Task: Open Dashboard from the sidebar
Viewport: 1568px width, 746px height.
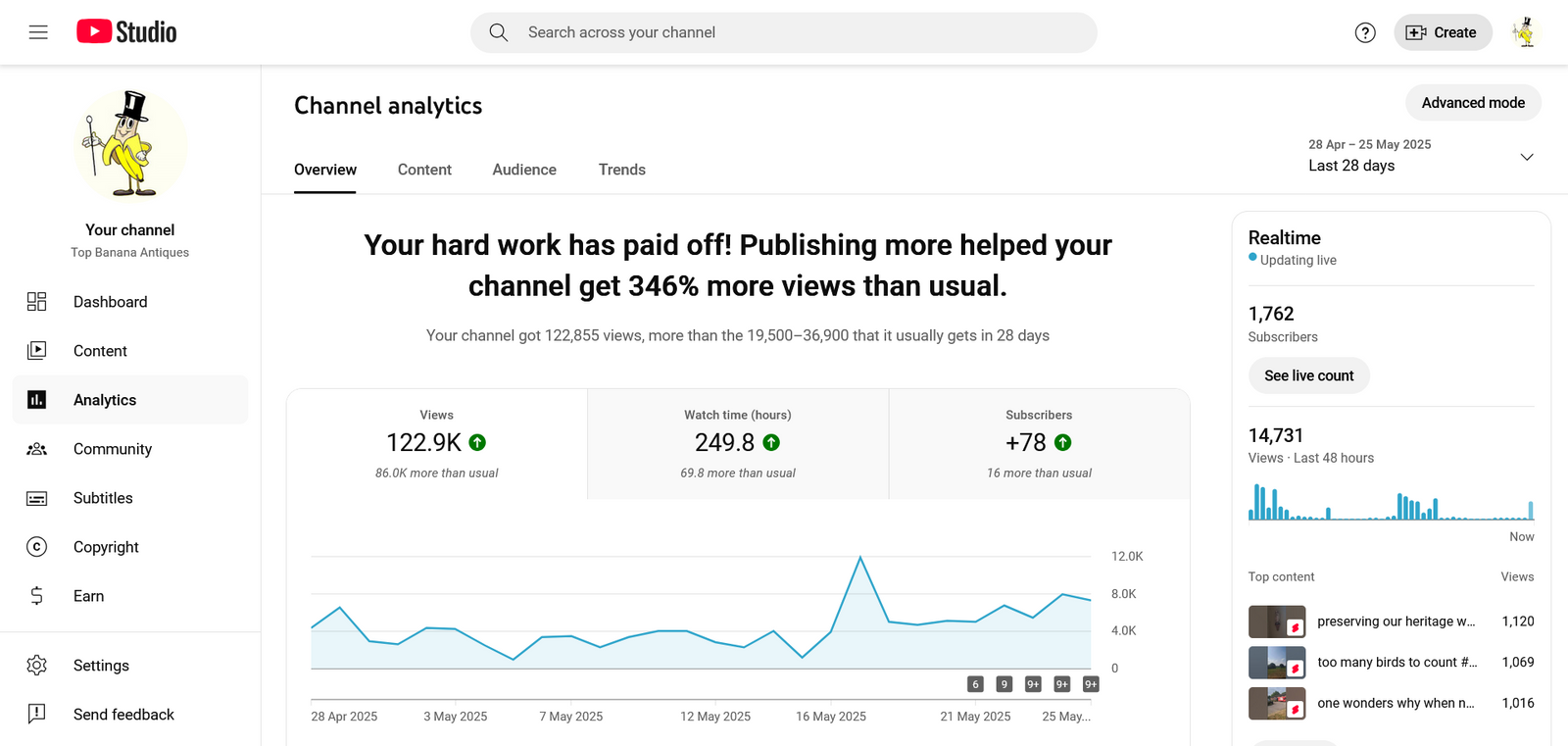Action: 110,302
